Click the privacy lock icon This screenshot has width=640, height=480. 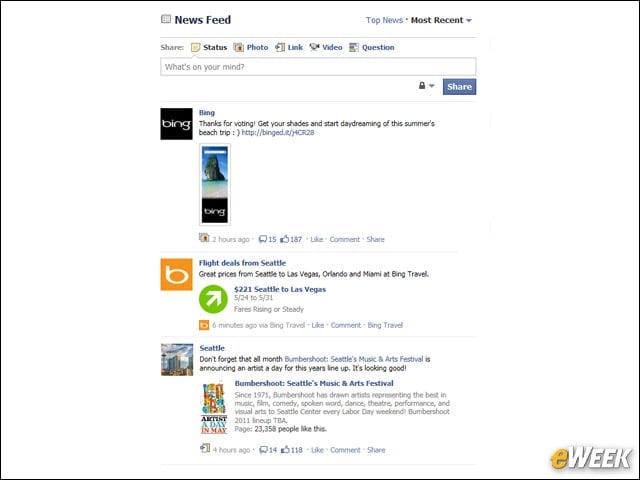pos(422,86)
